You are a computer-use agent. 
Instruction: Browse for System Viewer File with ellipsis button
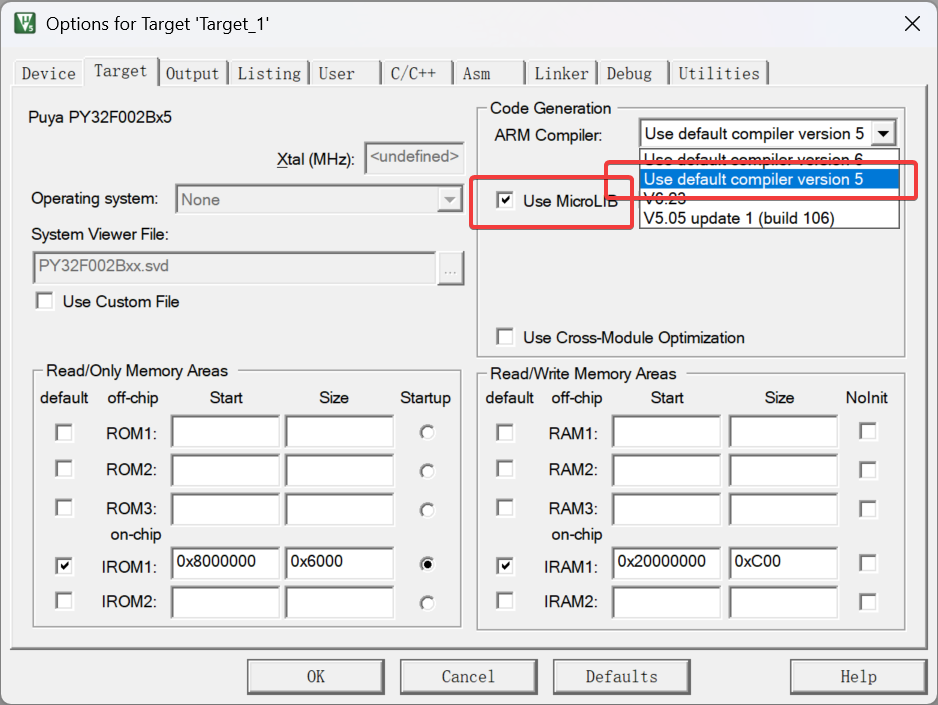tap(450, 268)
